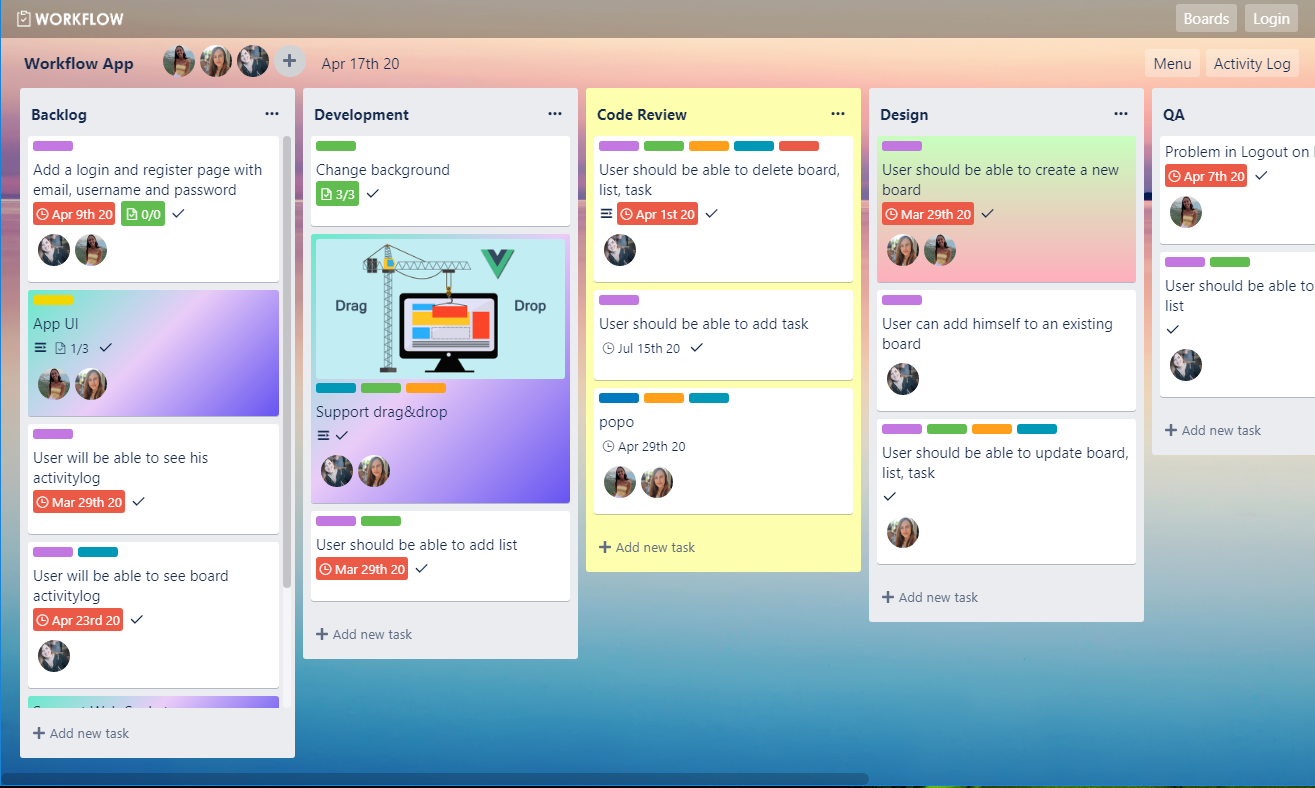The image size is (1315, 788).
Task: Open the board Menu
Action: pyautogui.click(x=1172, y=63)
